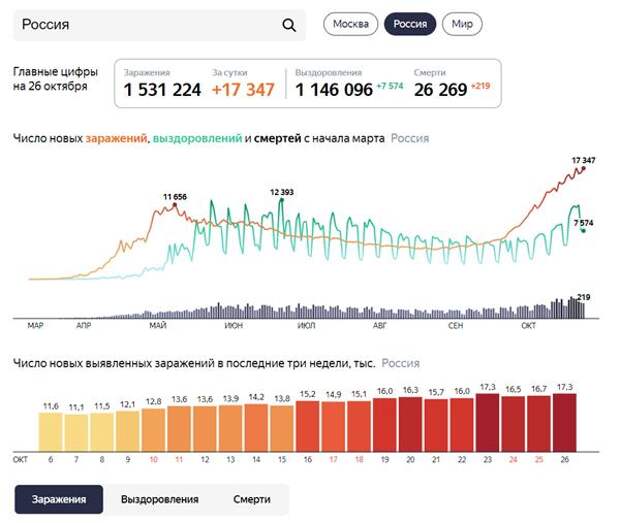Click the October 24 bar showing 16,5
The image size is (620, 523).
click(513, 424)
